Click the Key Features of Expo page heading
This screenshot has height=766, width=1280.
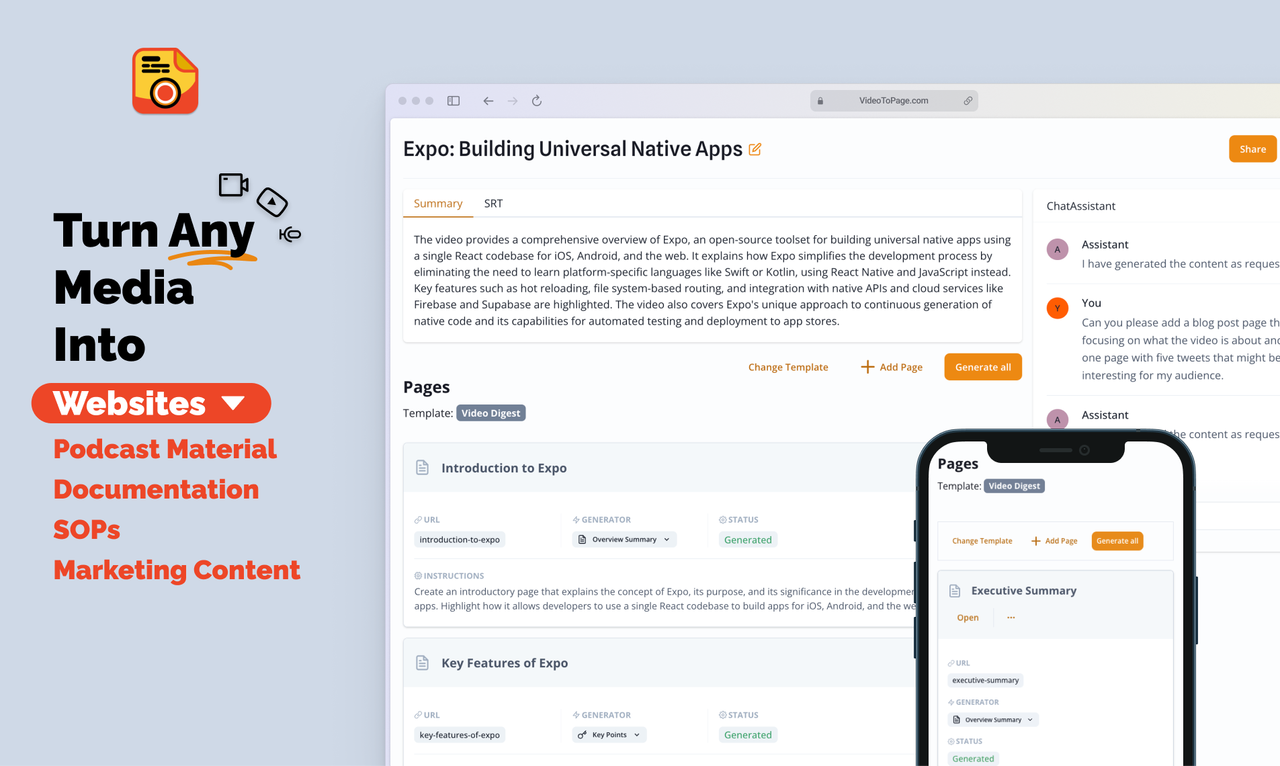tap(505, 663)
